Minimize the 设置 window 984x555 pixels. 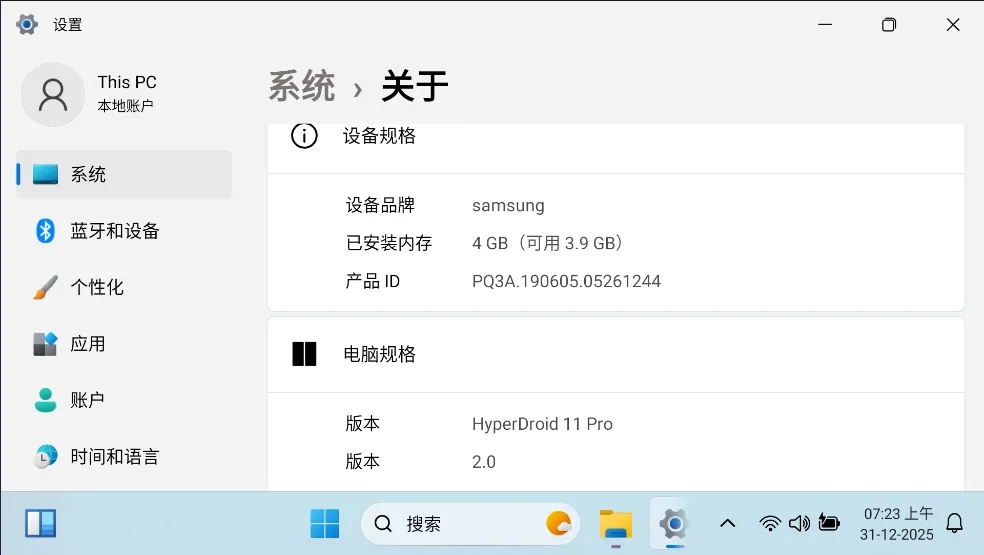(825, 24)
